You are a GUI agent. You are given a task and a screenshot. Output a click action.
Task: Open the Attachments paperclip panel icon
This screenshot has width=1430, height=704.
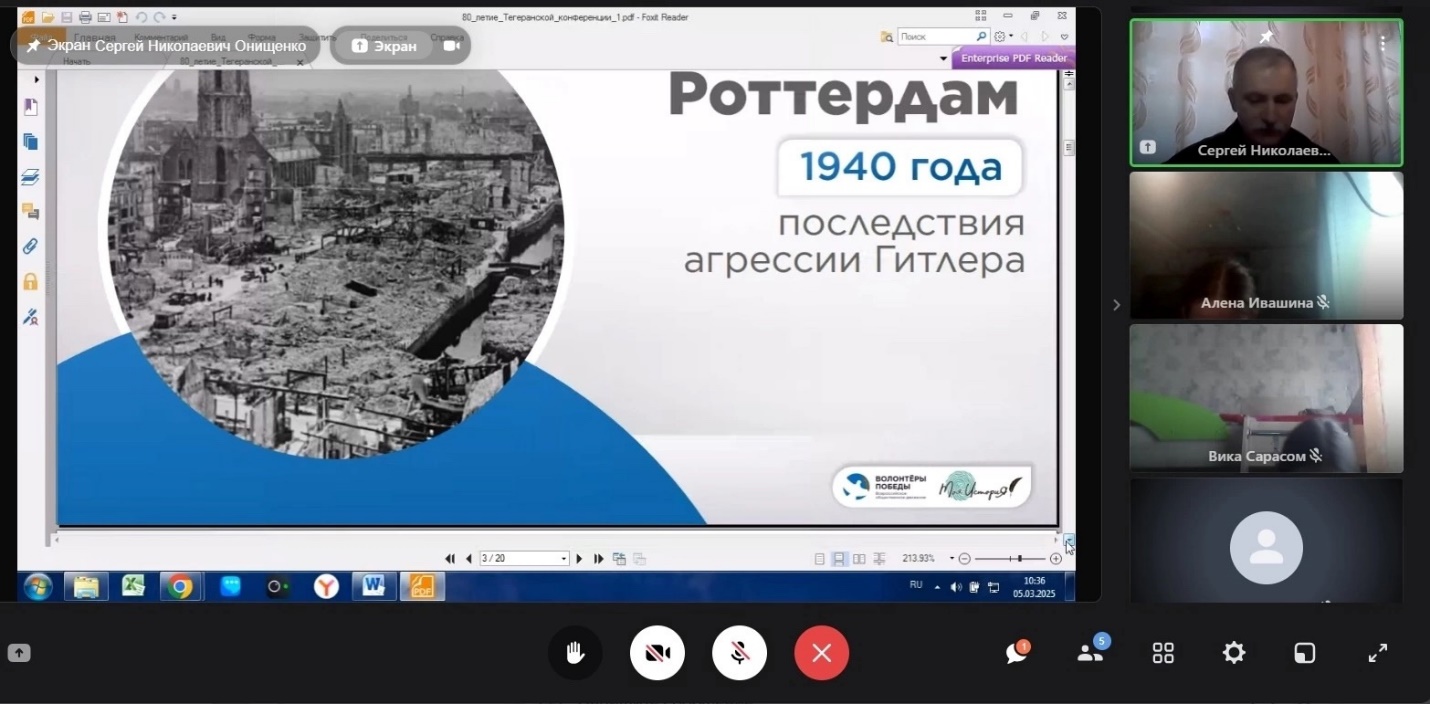click(x=31, y=246)
